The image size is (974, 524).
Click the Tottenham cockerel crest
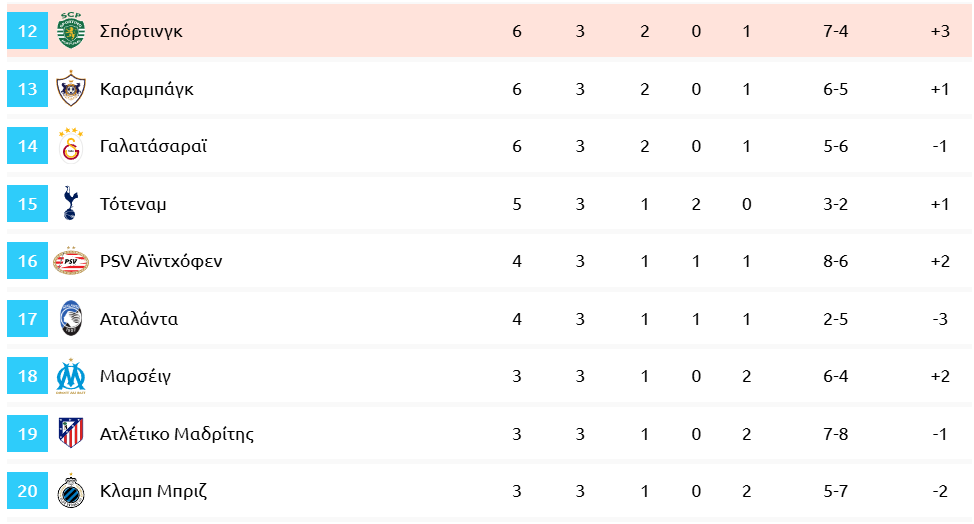pyautogui.click(x=70, y=204)
